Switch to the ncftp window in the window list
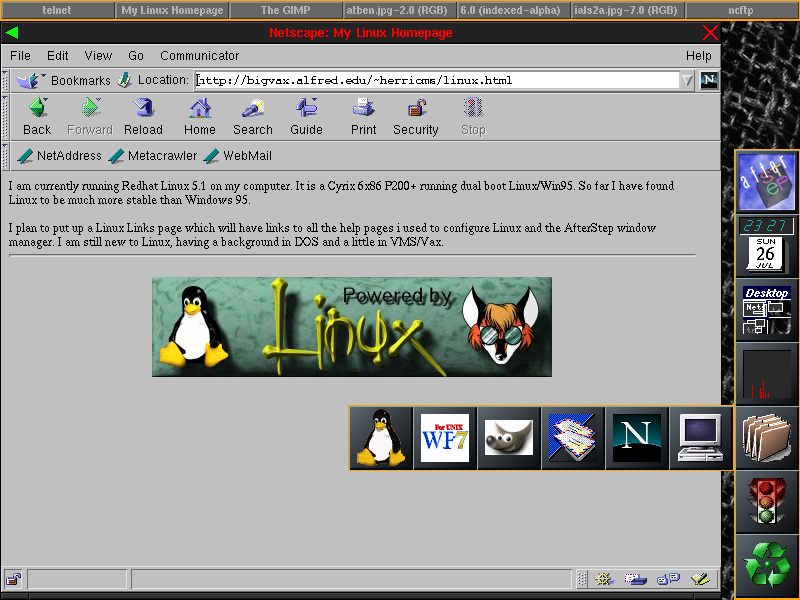This screenshot has width=800, height=600. [741, 10]
